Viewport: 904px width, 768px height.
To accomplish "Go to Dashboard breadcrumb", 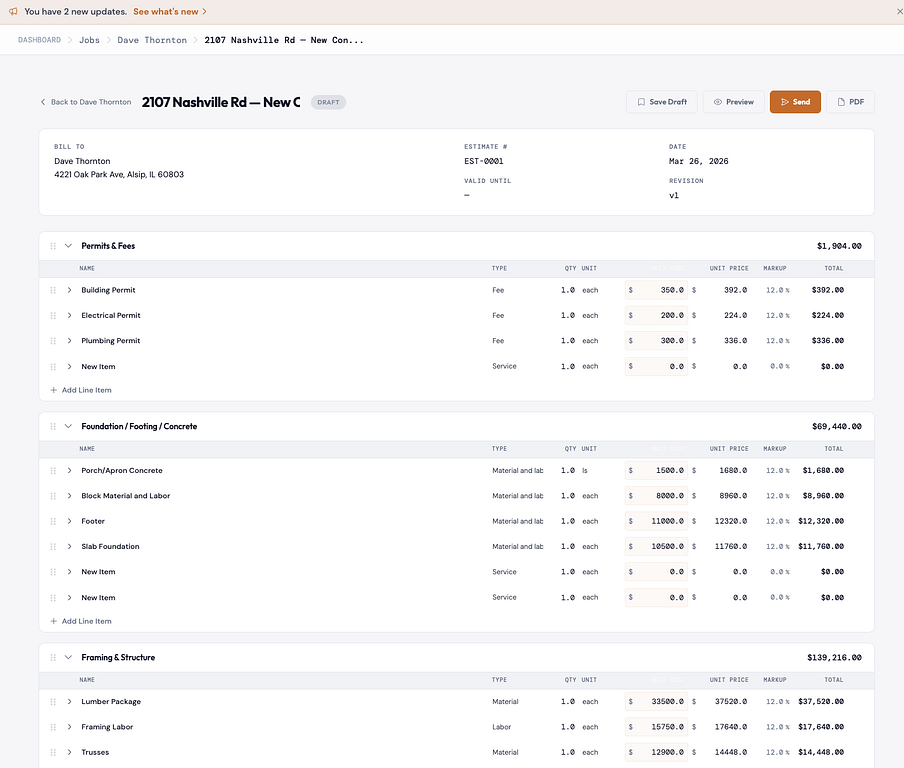I will 39,40.
